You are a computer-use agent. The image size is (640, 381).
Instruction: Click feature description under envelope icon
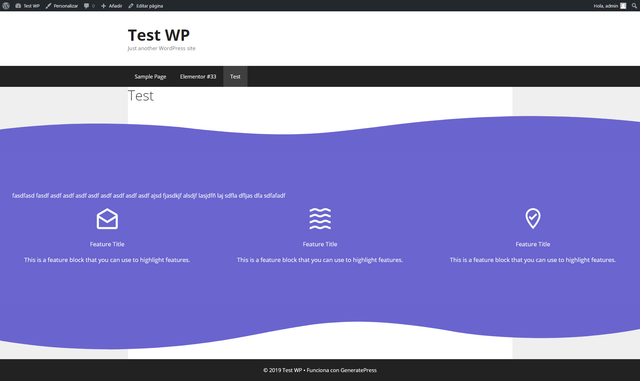coord(107,260)
